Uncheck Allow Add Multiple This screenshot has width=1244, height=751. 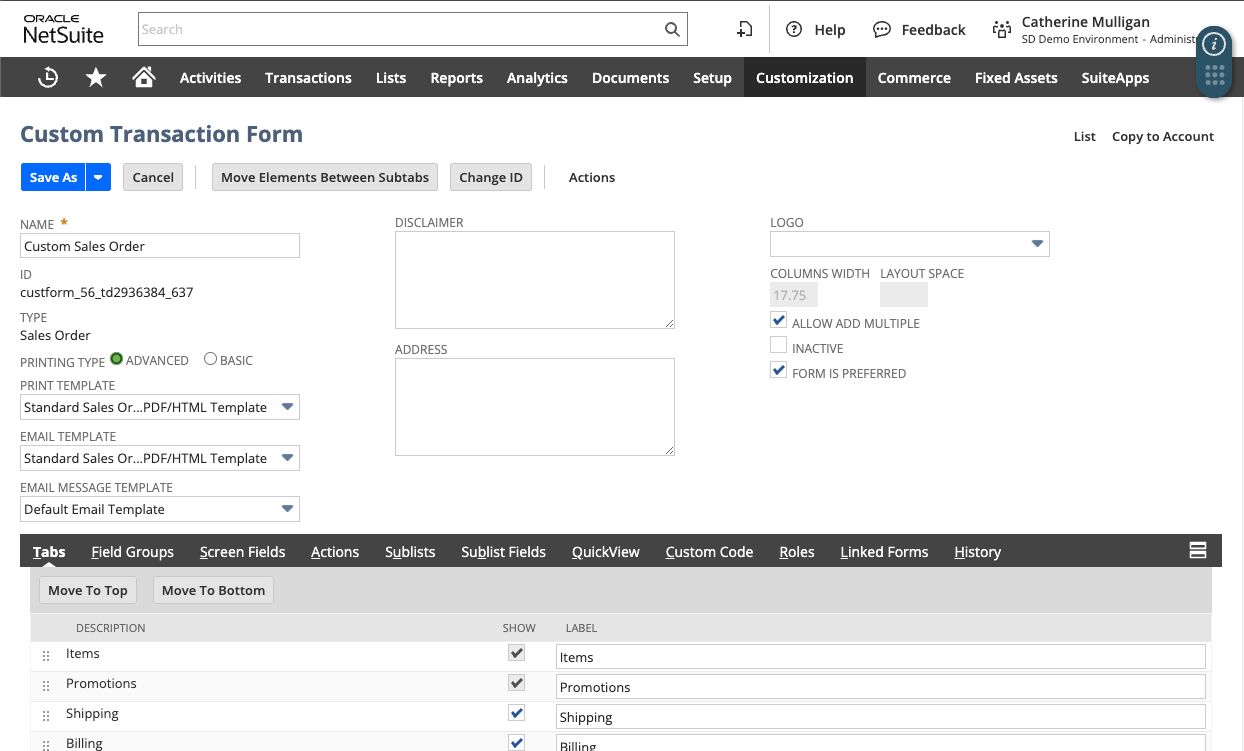[778, 321]
